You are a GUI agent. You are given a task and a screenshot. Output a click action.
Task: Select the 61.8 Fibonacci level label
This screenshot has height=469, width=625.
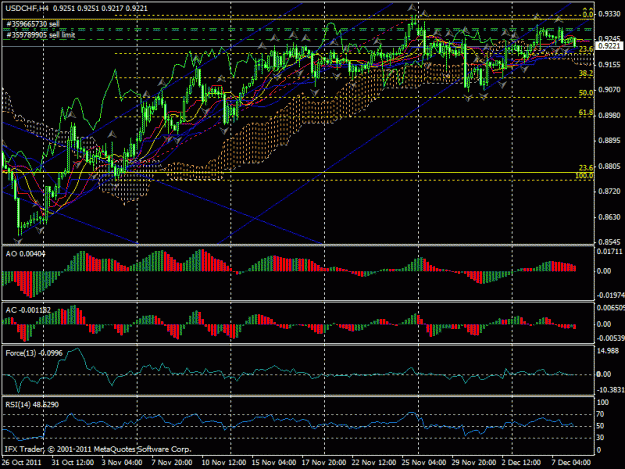(586, 113)
